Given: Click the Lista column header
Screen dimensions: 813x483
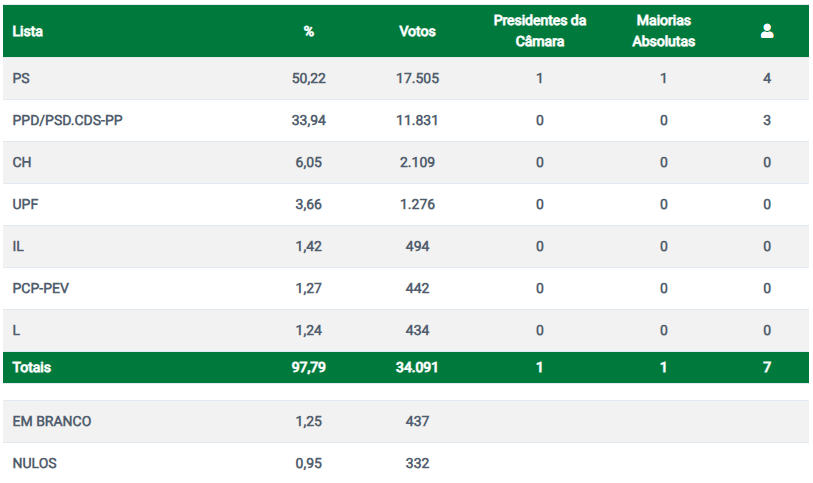Looking at the screenshot, I should click(28, 31).
